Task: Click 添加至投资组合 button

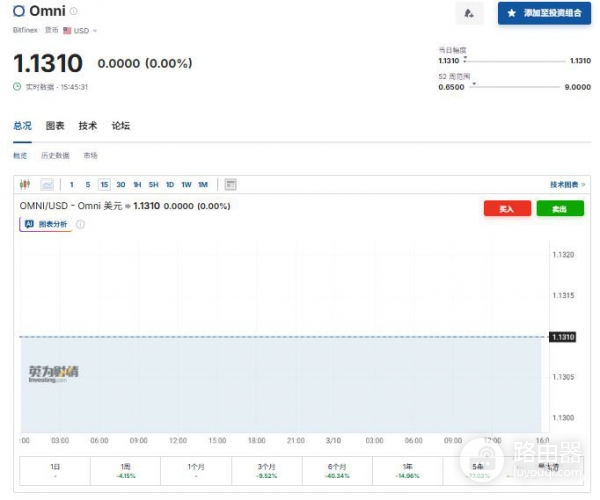Action: pos(544,13)
